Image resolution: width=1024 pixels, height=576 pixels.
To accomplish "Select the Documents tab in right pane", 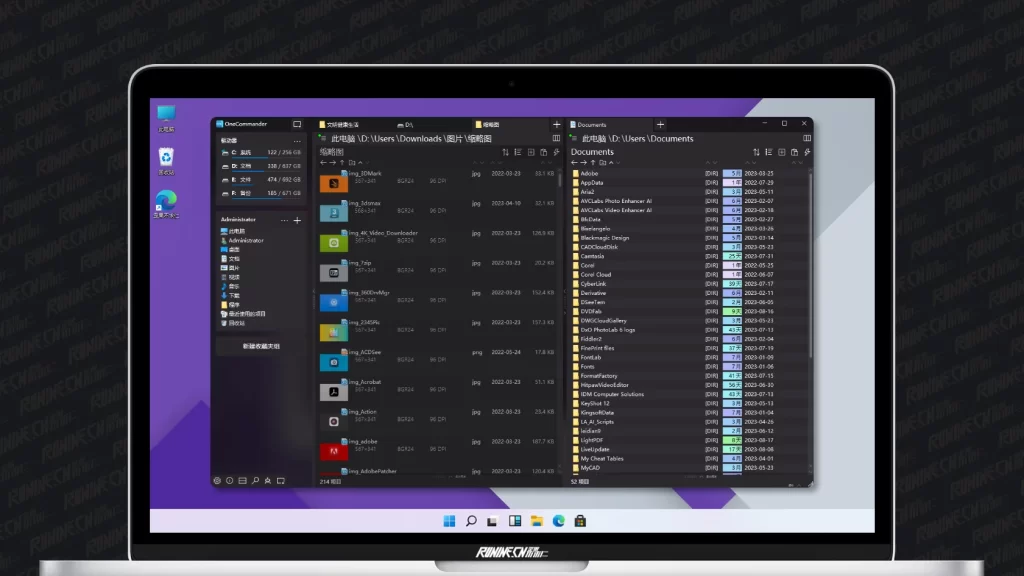I will [x=592, y=125].
